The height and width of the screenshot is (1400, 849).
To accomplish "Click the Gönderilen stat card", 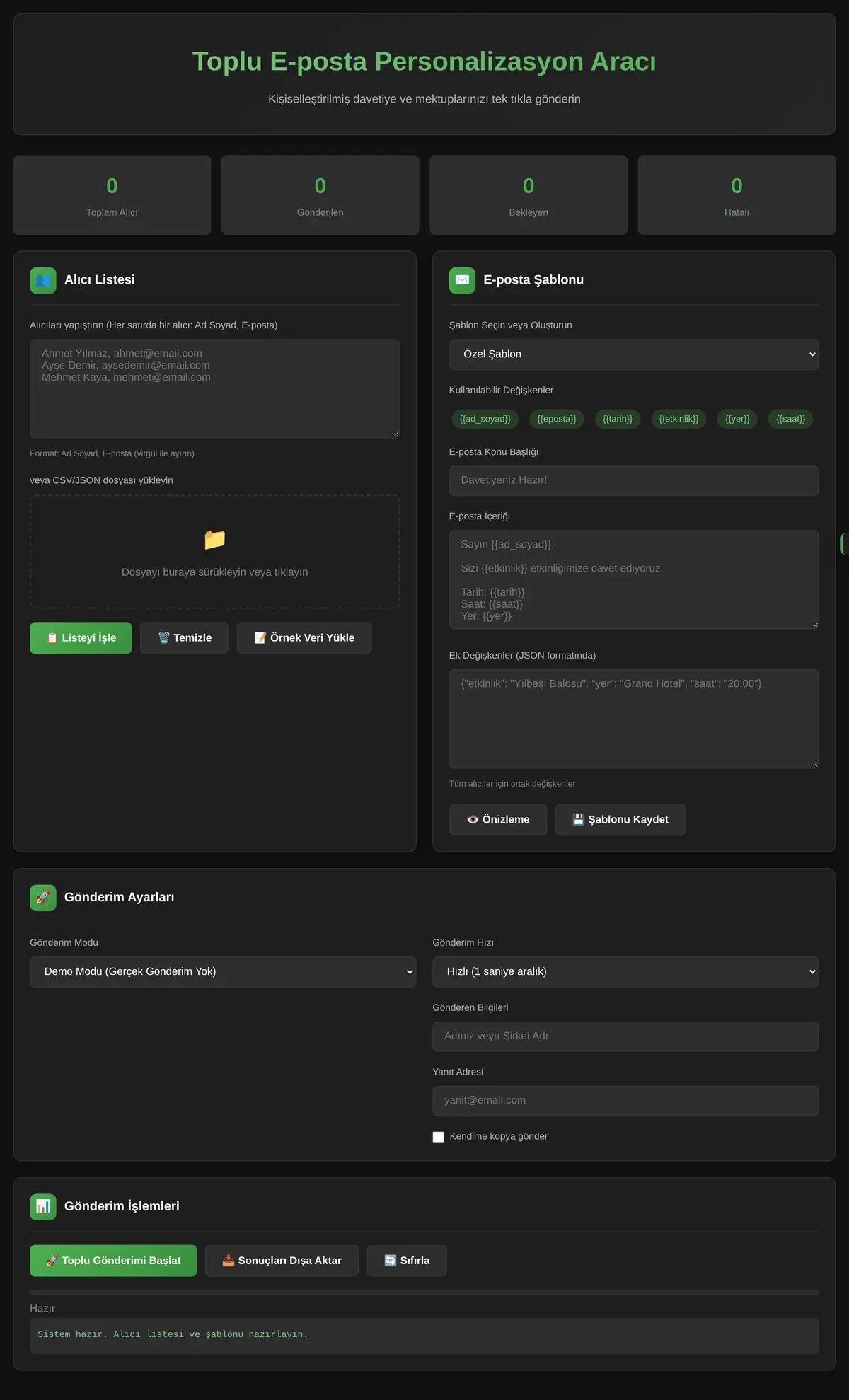I will 320,195.
